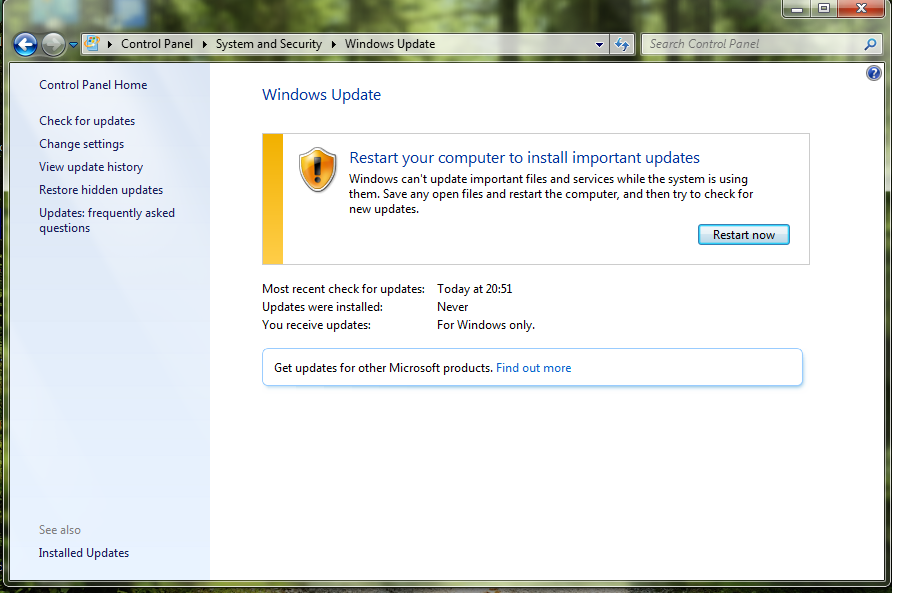Go back using the blue Back arrow
Viewport: 898px width, 594px height.
(x=25, y=44)
